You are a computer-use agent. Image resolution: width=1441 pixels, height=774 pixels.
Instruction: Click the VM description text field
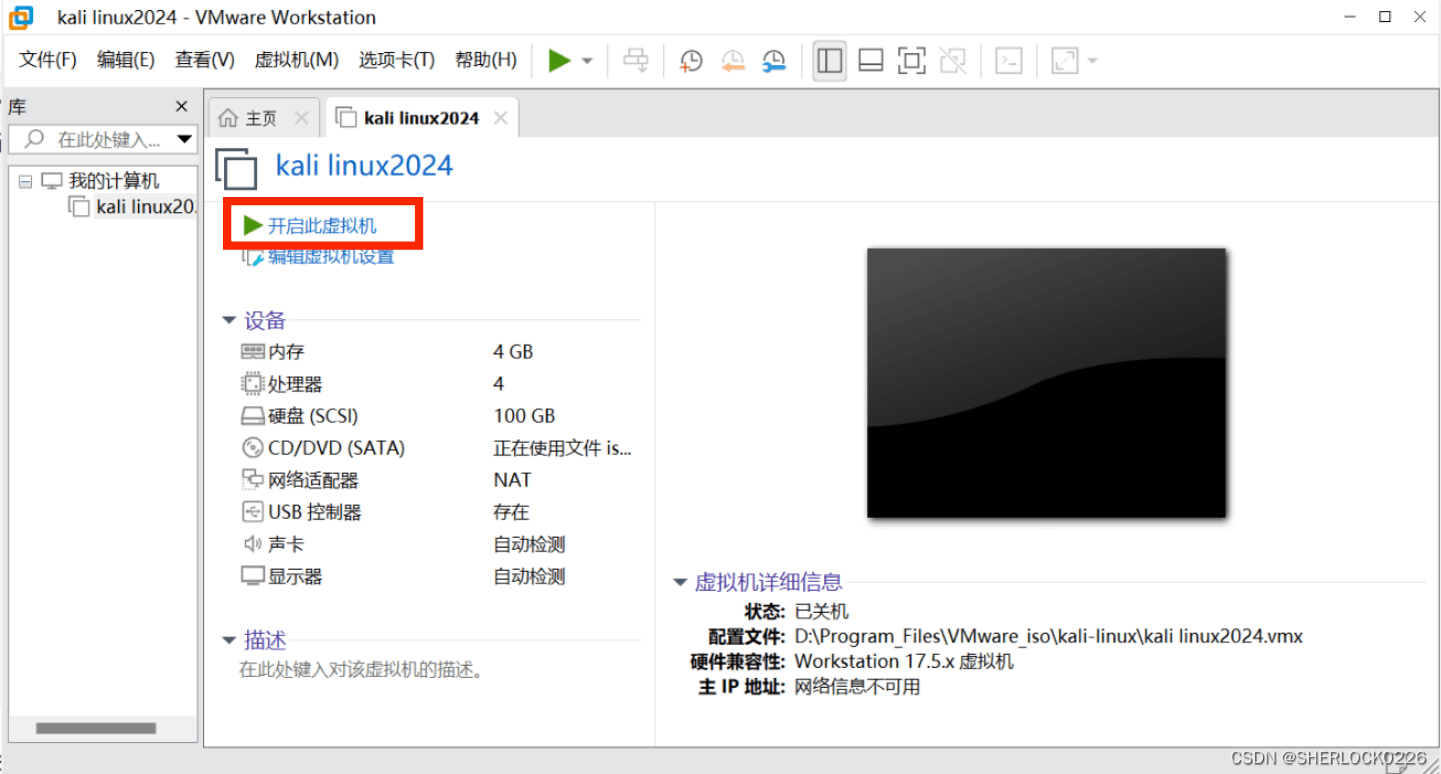[x=362, y=670]
